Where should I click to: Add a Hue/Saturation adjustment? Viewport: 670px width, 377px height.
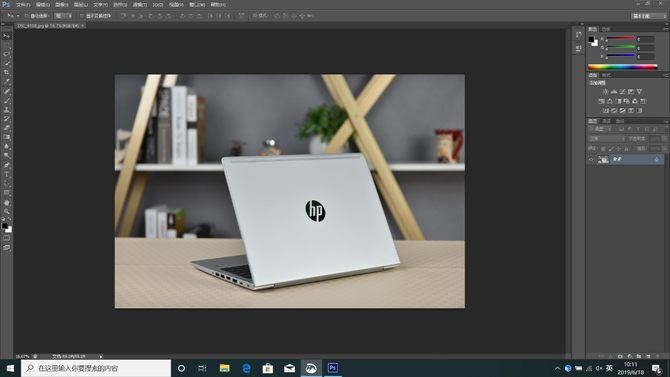pyautogui.click(x=601, y=101)
